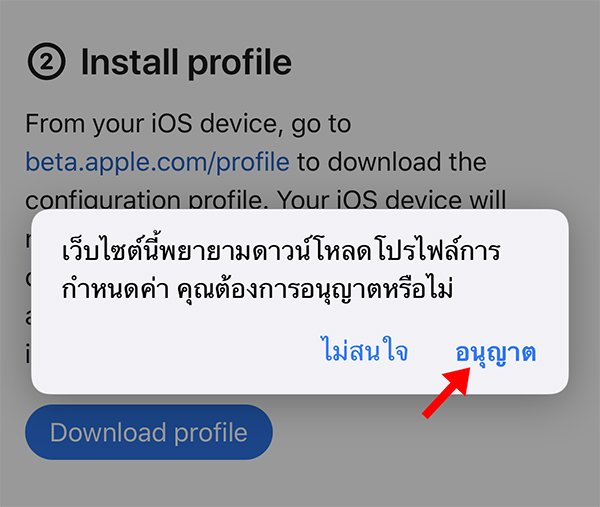600x507 pixels.
Task: Click the line configuration profile. Your iOS device will
Action: point(266,199)
